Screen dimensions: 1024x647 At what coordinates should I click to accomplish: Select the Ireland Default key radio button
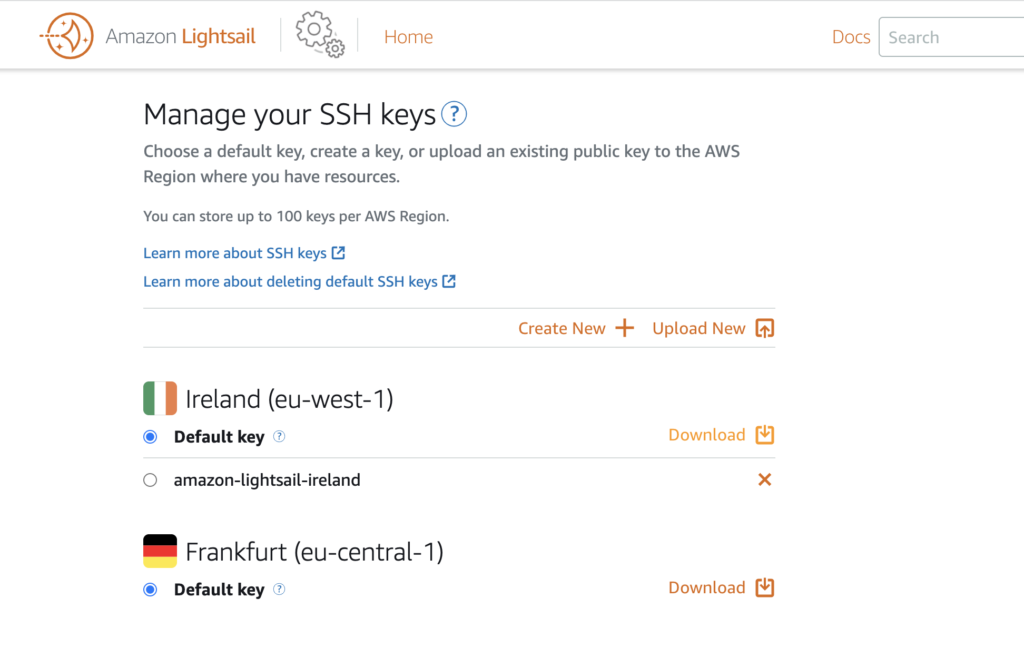coord(150,437)
